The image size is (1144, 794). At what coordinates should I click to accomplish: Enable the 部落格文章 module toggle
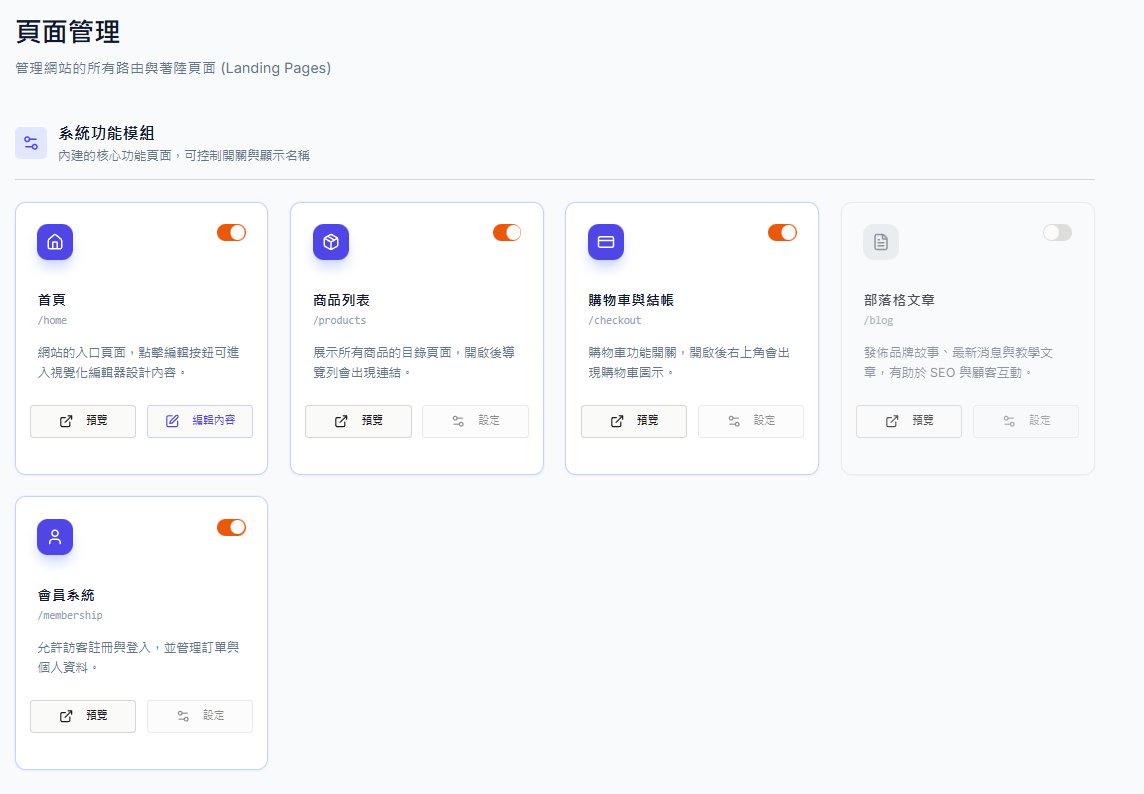tap(1057, 233)
